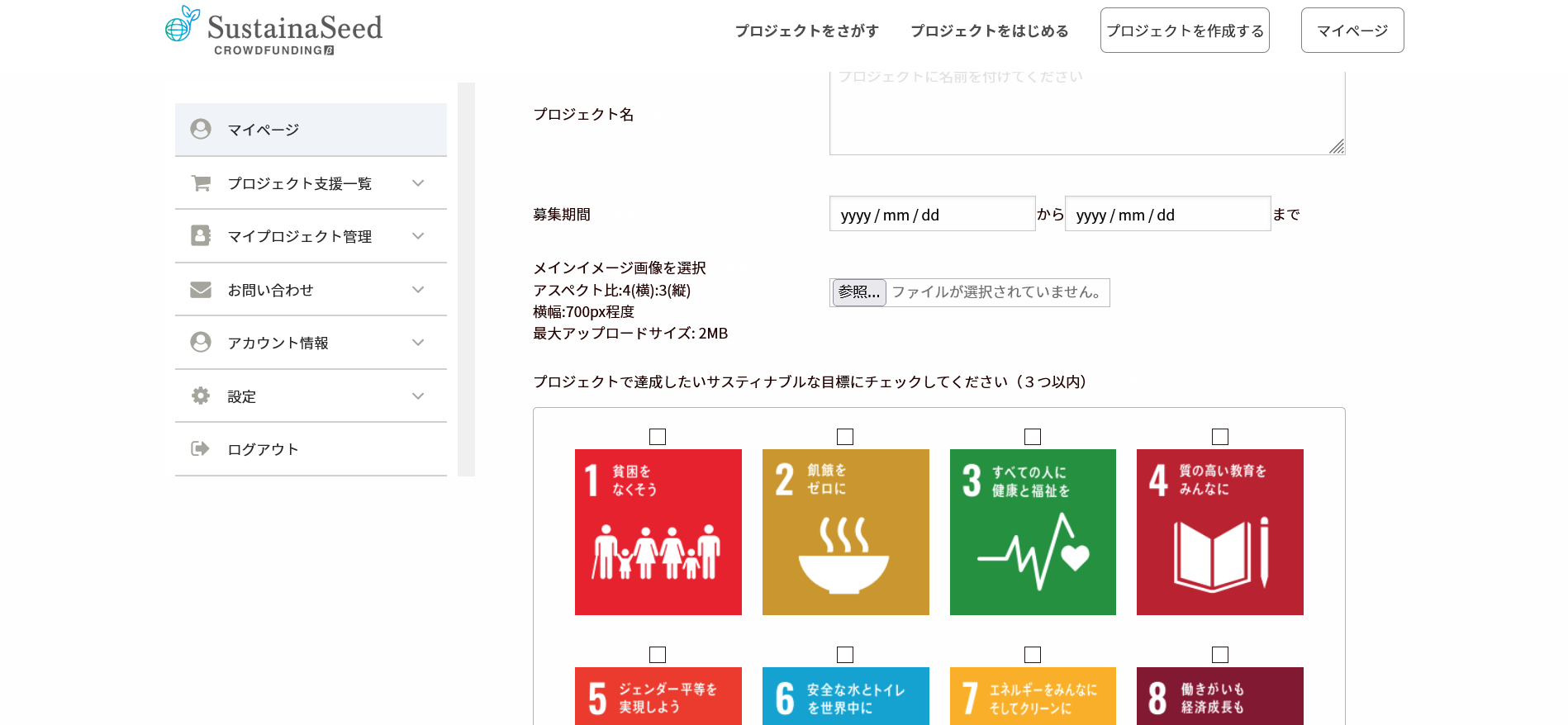Image resolution: width=1568 pixels, height=725 pixels.
Task: Click the SDG 2 飢餓をゼロに image
Action: tap(846, 532)
